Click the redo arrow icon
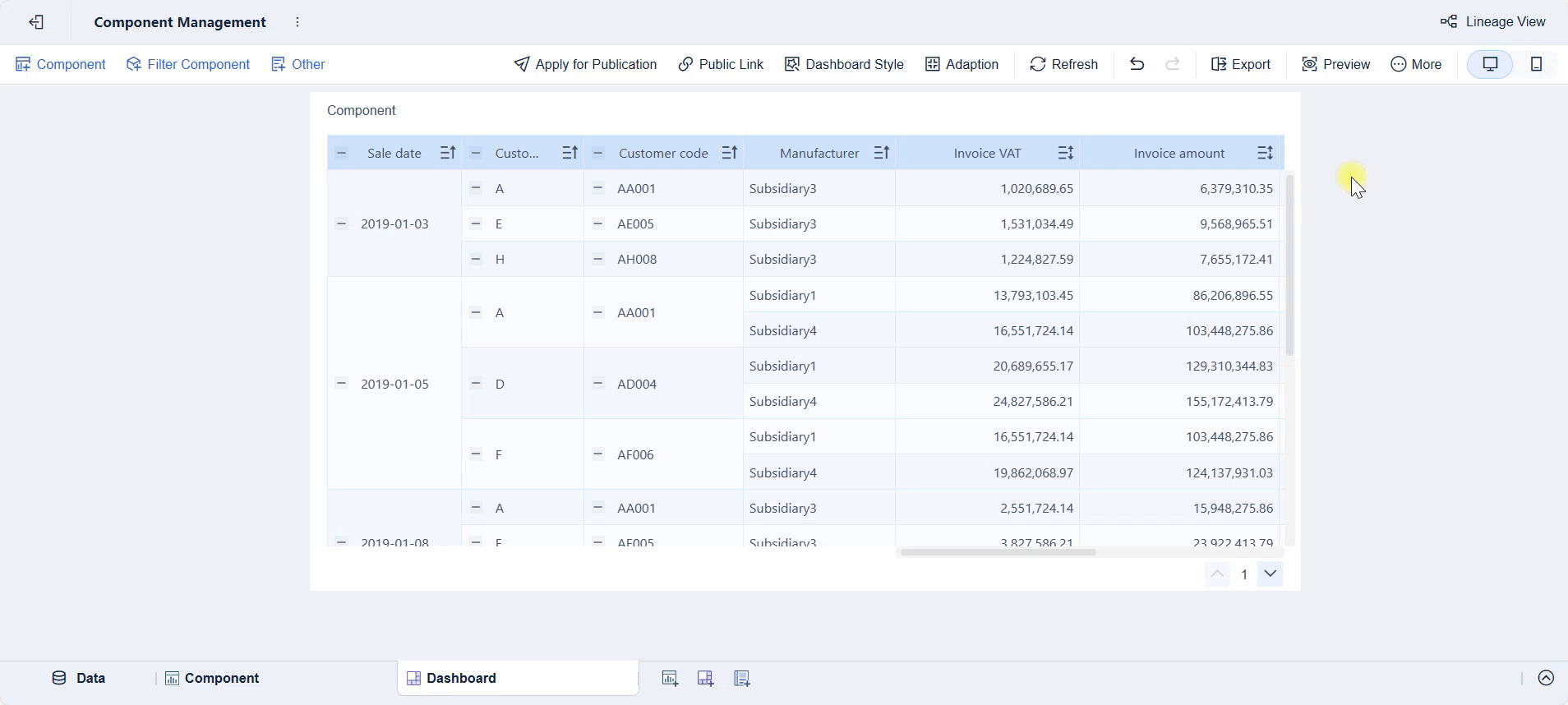The height and width of the screenshot is (705, 1568). click(1173, 64)
